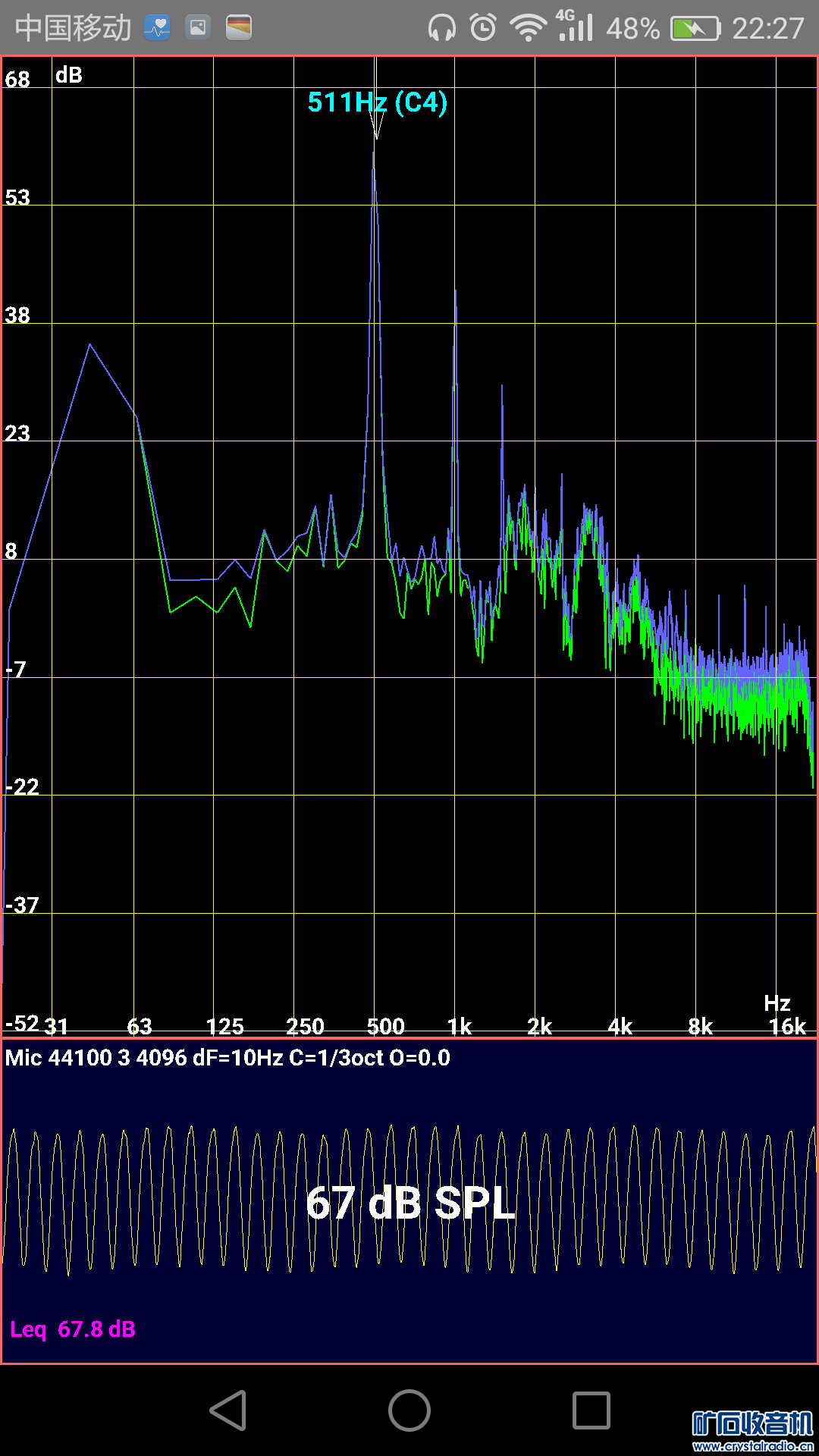Tap the 63 frequency axis label

[x=140, y=1026]
